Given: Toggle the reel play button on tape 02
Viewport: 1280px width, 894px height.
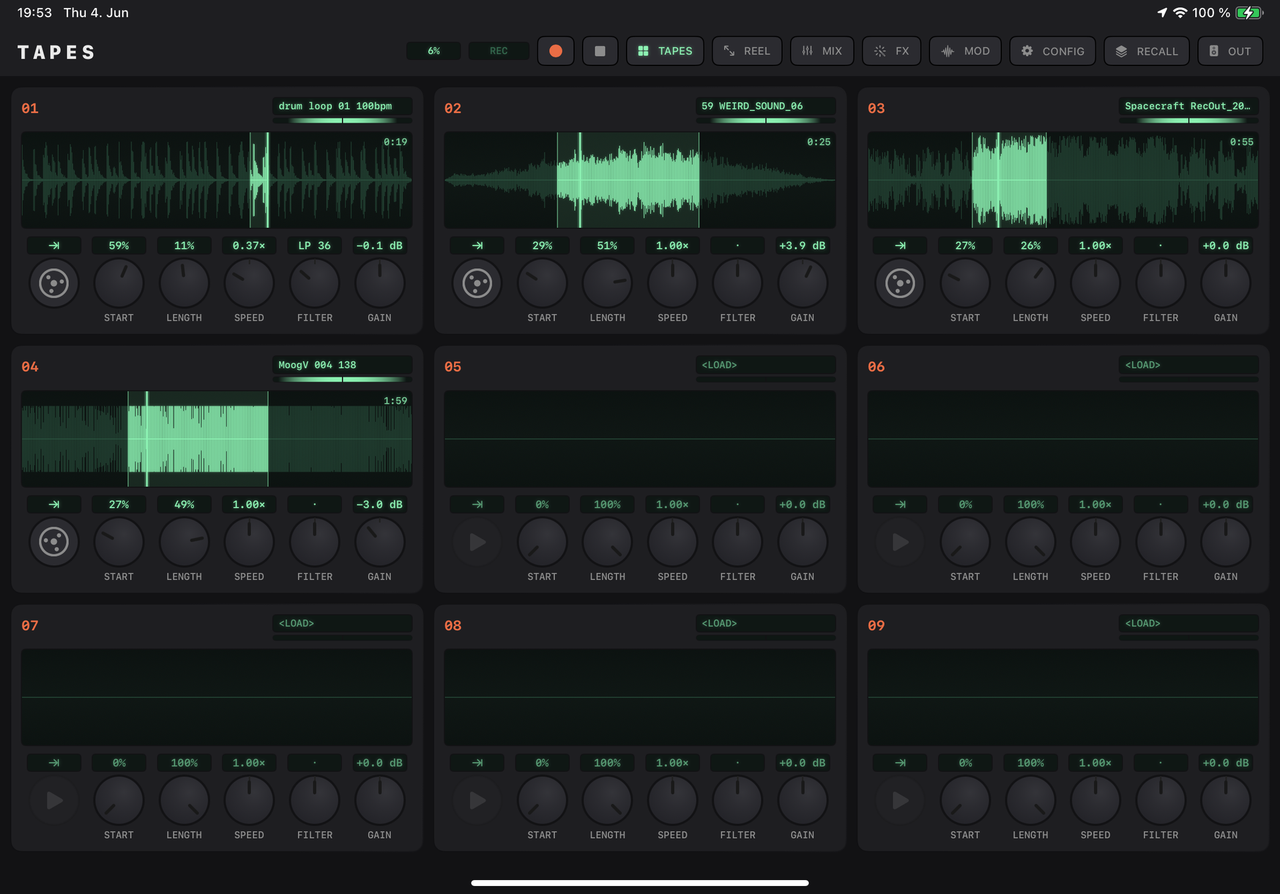Looking at the screenshot, I should [477, 284].
